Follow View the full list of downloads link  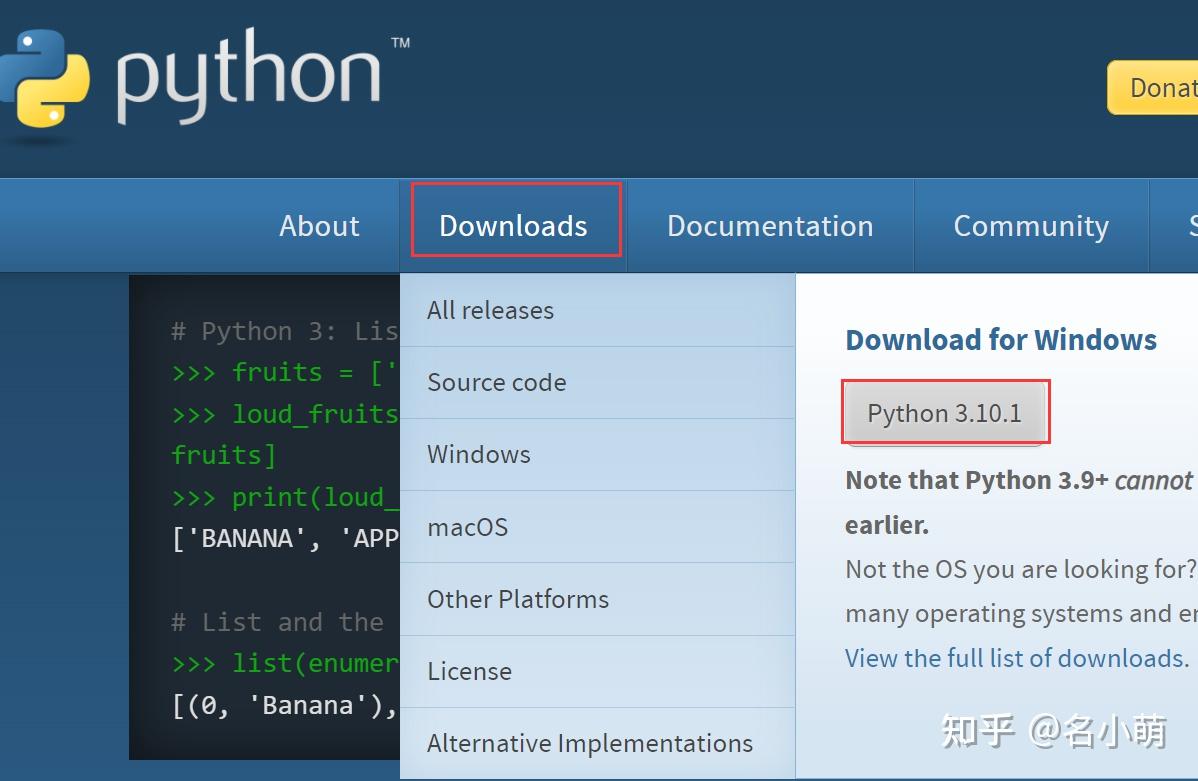pyautogui.click(x=1017, y=658)
